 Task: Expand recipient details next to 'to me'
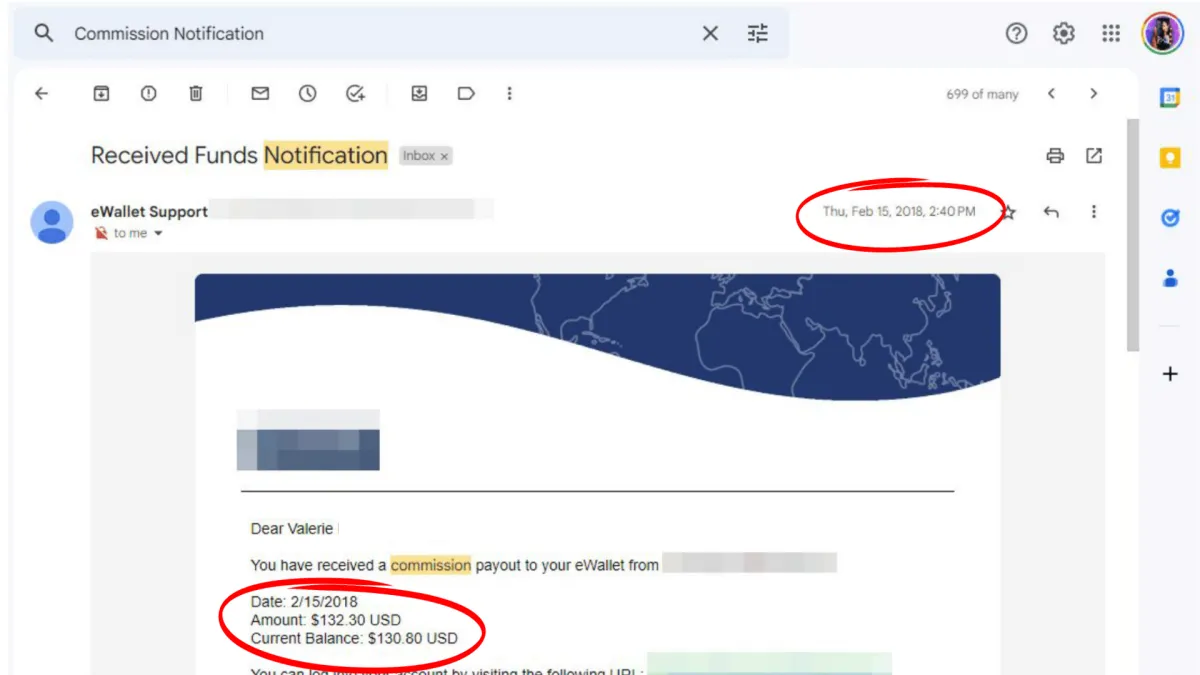pos(157,234)
